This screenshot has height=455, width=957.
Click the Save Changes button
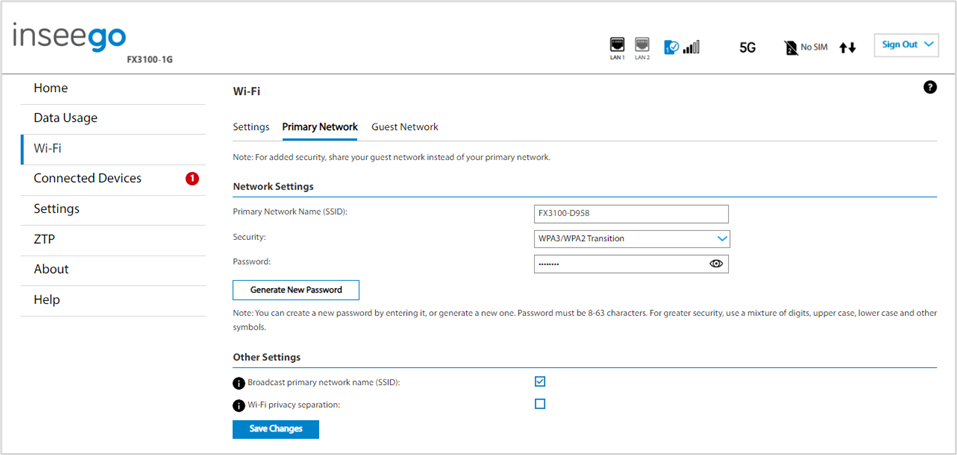(x=276, y=429)
